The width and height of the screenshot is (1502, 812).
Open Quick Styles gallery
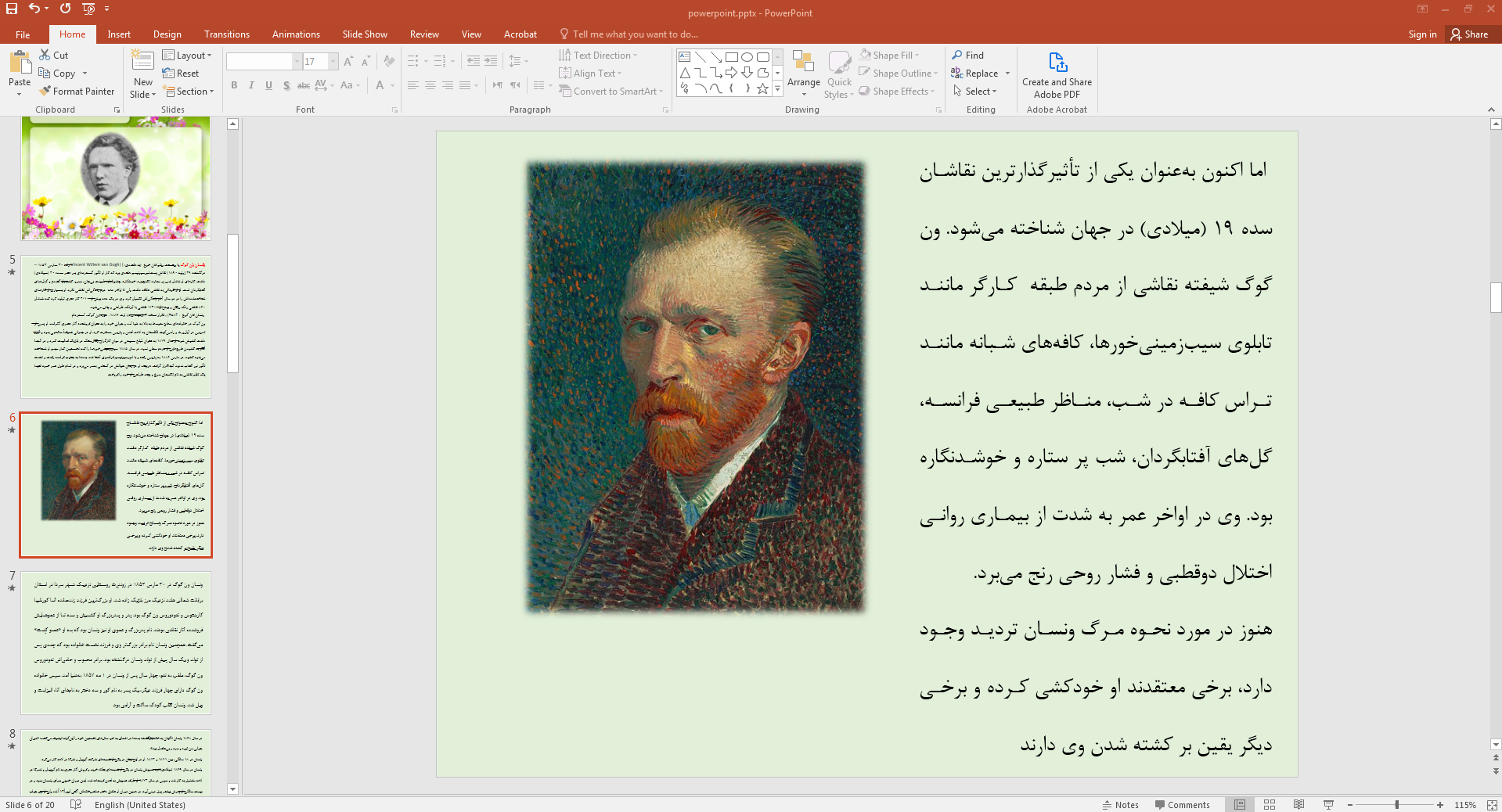pyautogui.click(x=839, y=74)
